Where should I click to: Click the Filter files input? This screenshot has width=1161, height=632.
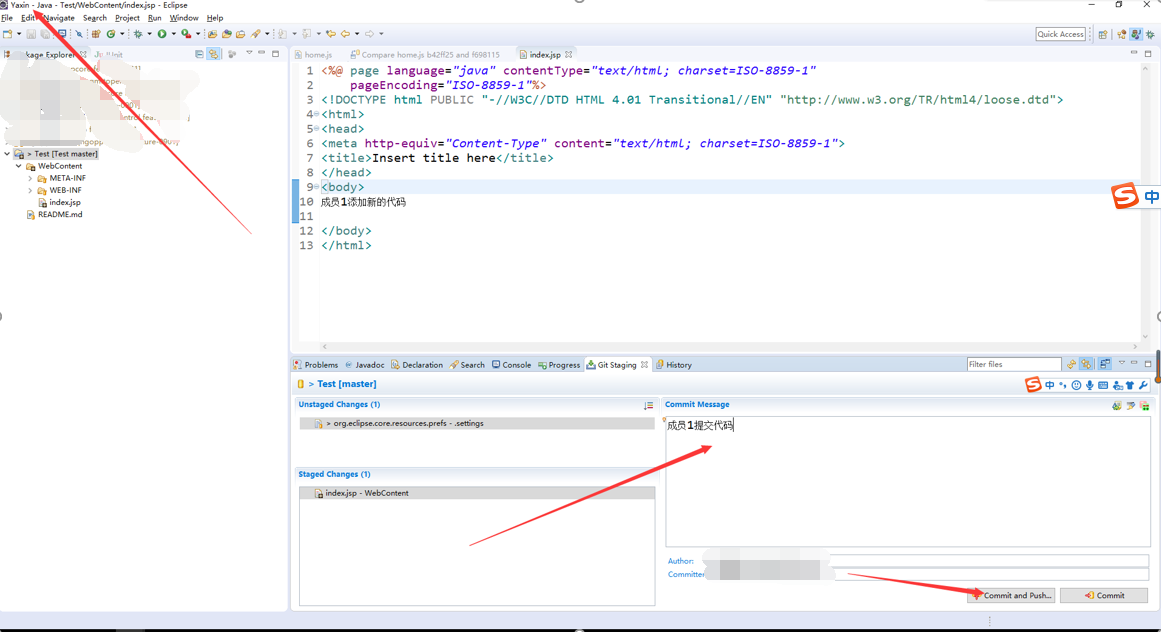[1014, 364]
